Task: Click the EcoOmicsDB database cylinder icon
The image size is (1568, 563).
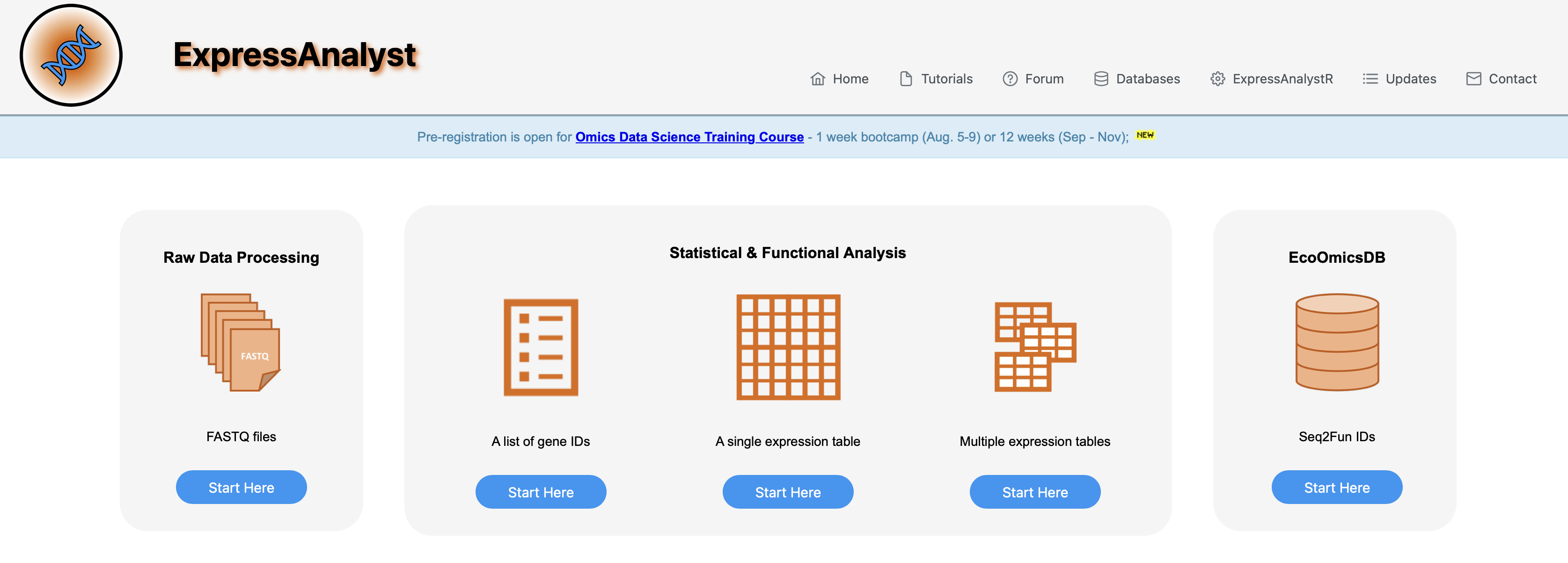Action: [x=1337, y=342]
